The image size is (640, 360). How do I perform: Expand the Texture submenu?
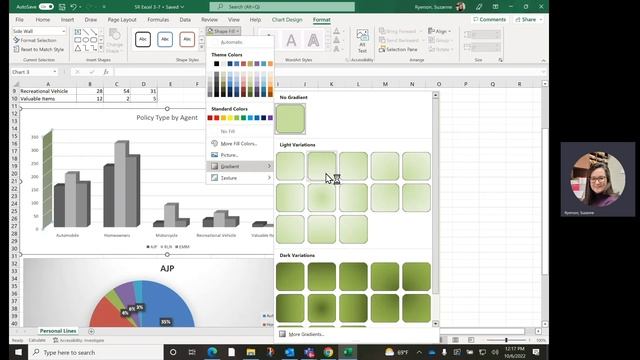pyautogui.click(x=240, y=178)
